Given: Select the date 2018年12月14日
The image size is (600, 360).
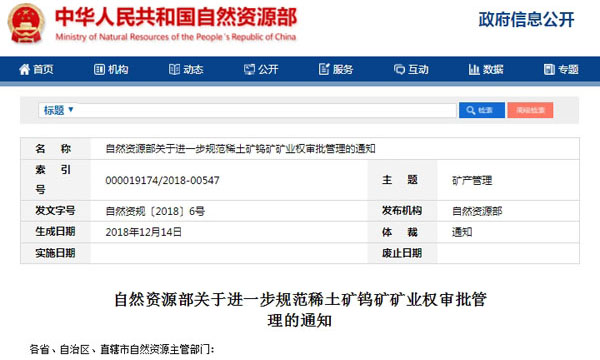Looking at the screenshot, I should tap(143, 232).
